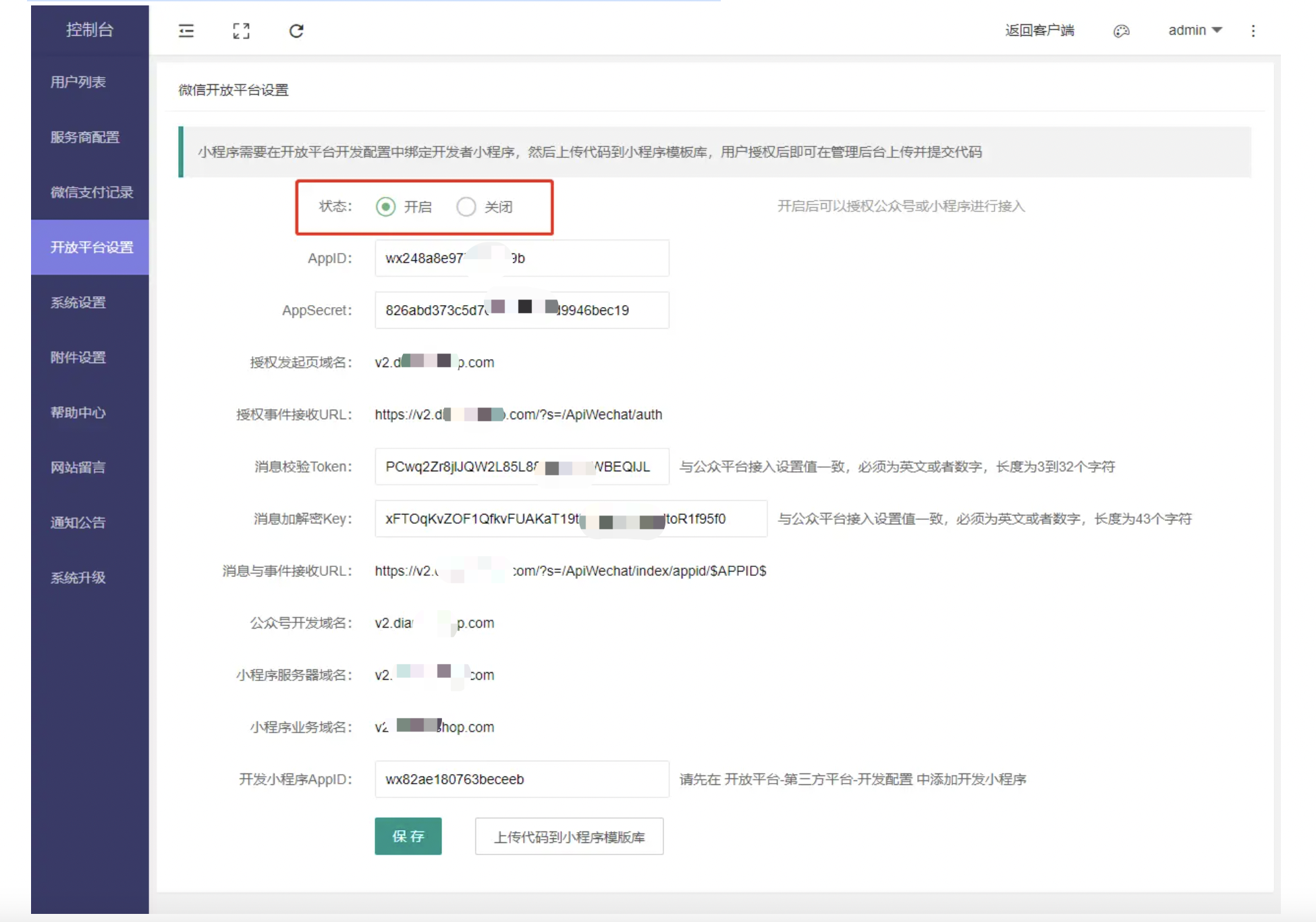This screenshot has height=922, width=1316.
Task: Enter fullscreen mode using the expand icon
Action: (241, 31)
